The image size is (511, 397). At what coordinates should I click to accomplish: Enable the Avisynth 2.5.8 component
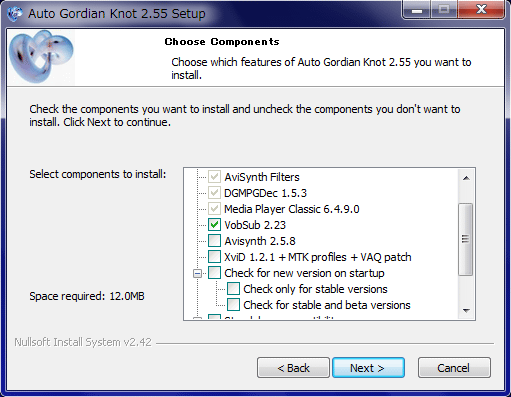214,241
